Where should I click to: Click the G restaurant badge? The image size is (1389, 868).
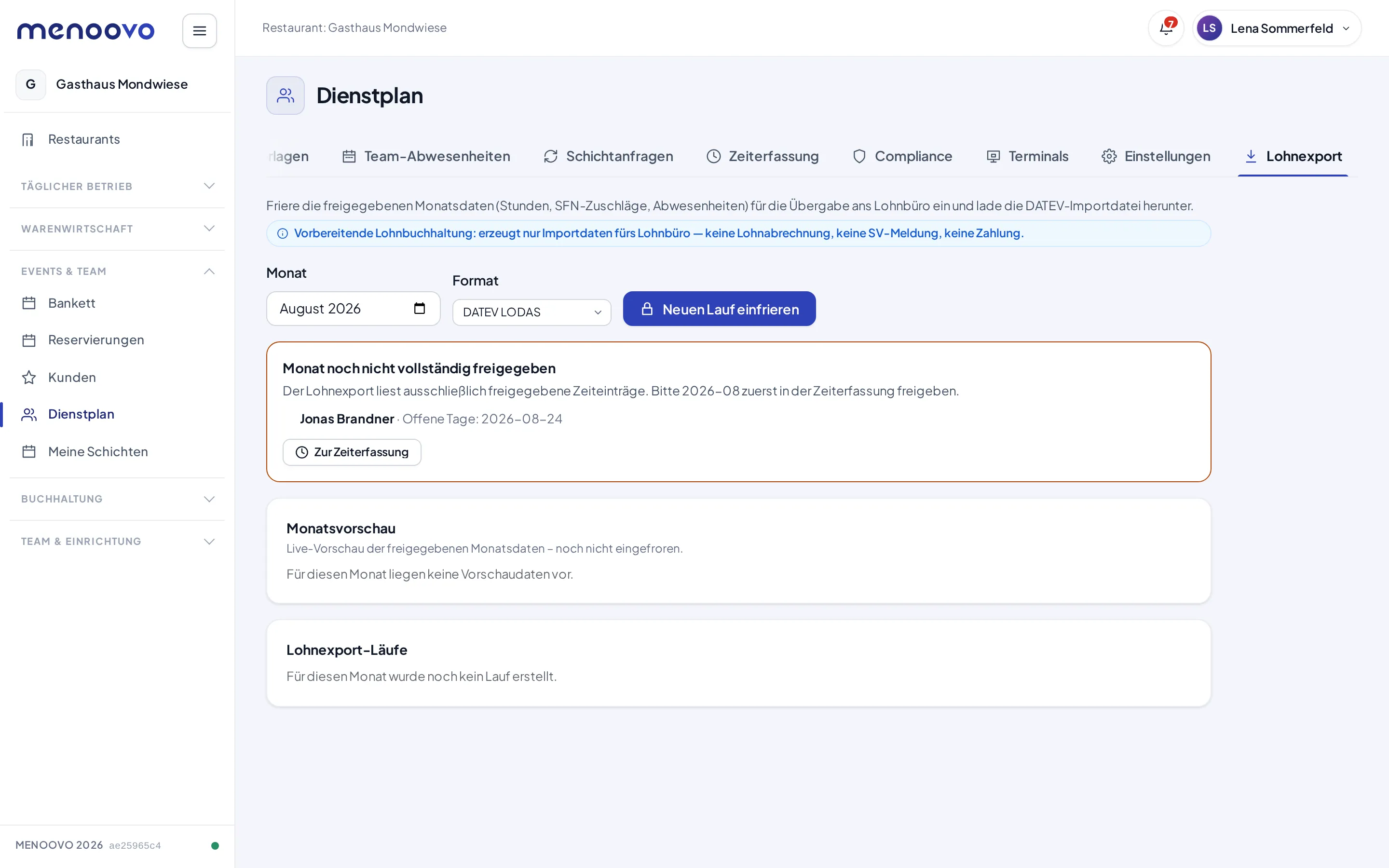tap(31, 84)
